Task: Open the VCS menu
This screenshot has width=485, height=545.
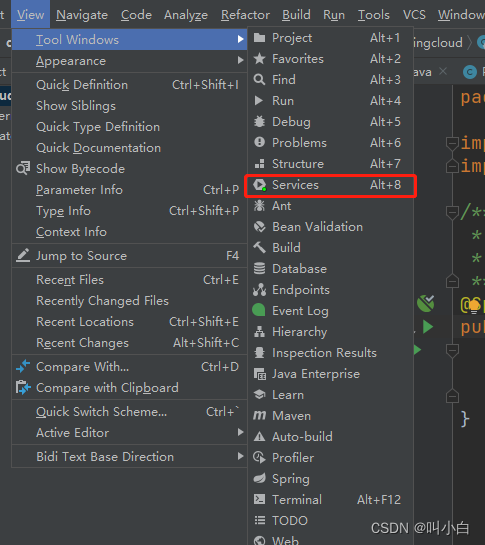Action: click(x=414, y=15)
